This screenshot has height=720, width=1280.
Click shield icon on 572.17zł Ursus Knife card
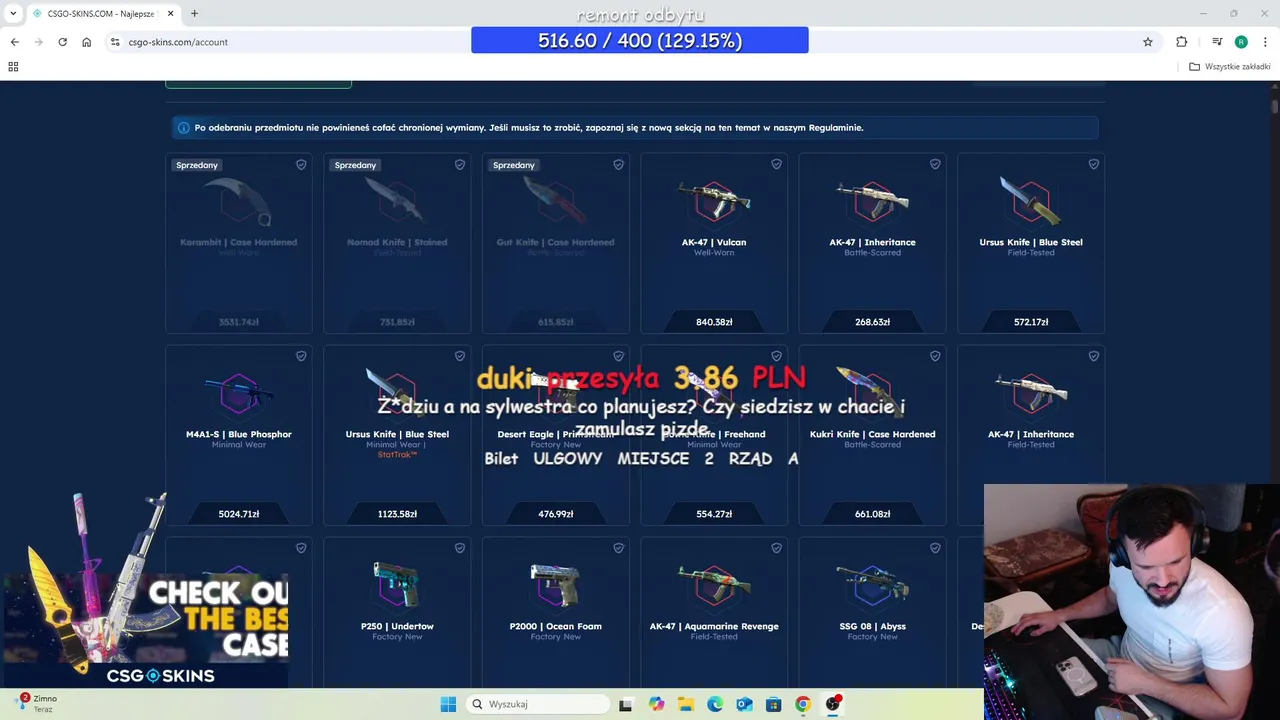1093,165
